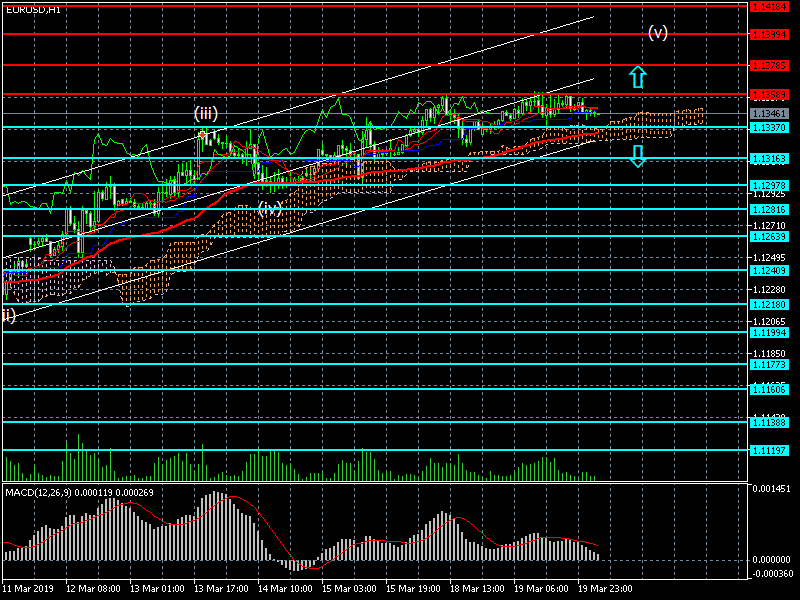The width and height of the screenshot is (800, 600).
Task: Click the cyan 1.12639 price level label
Action: tap(769, 237)
